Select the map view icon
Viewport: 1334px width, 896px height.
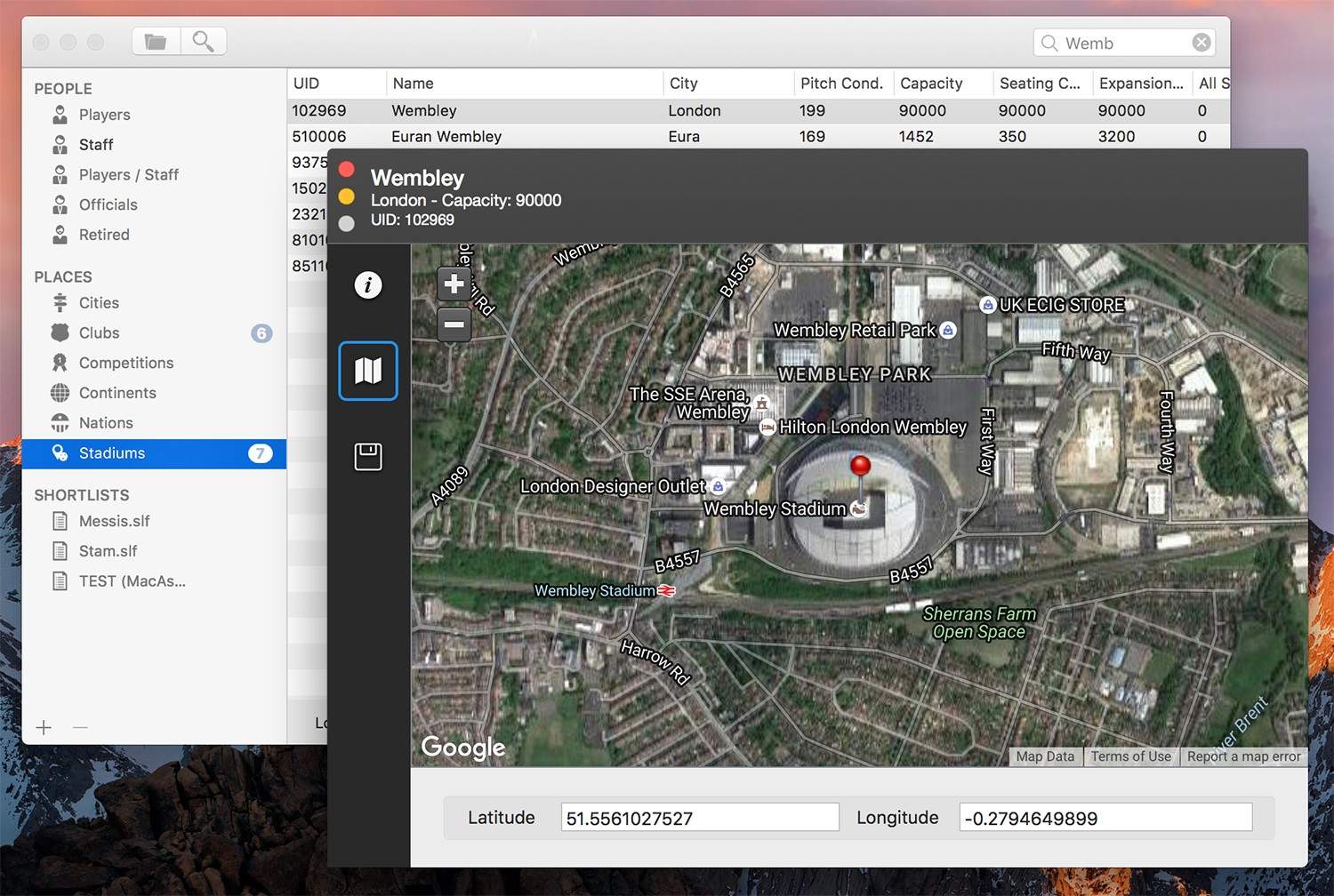(x=368, y=371)
